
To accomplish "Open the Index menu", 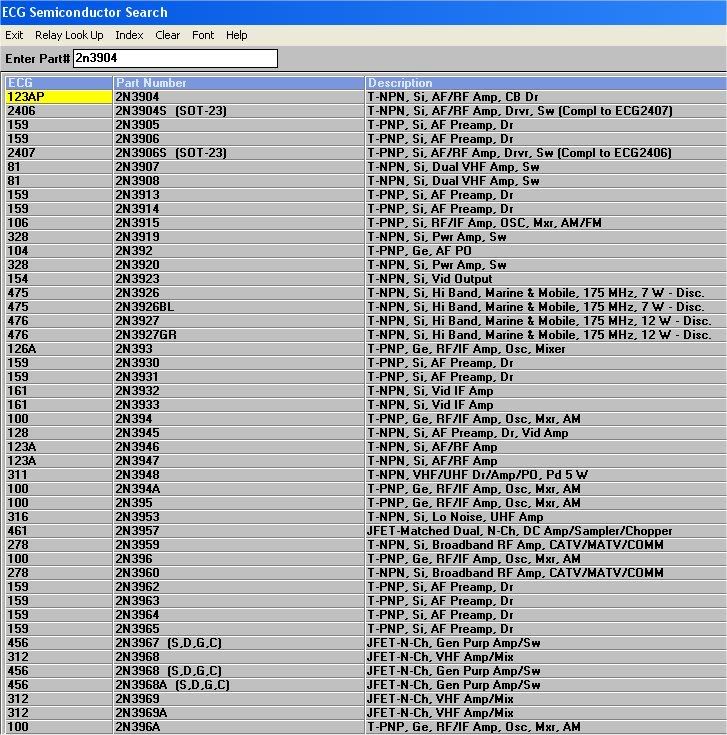I will [129, 35].
